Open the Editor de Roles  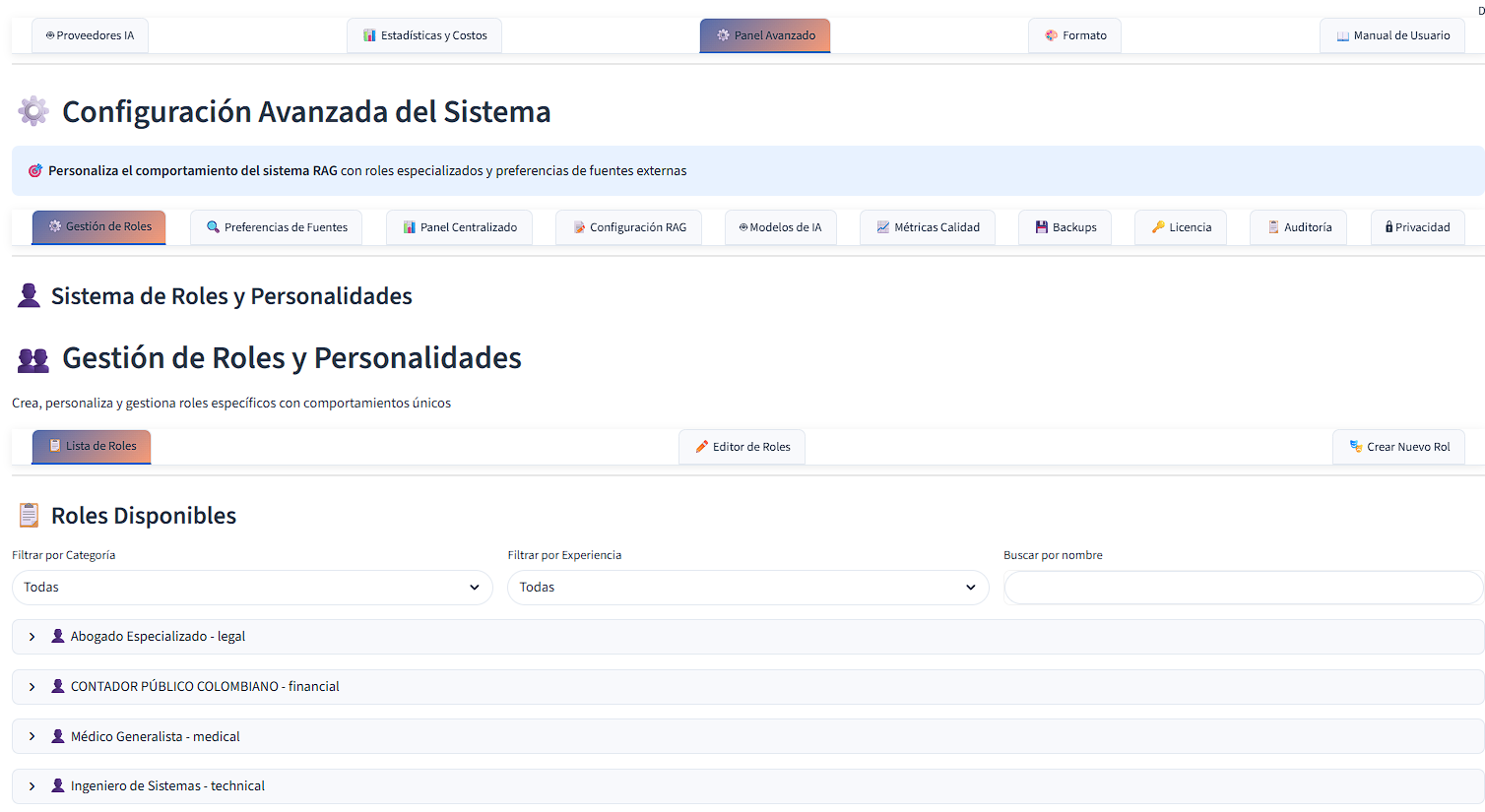pyautogui.click(x=742, y=446)
